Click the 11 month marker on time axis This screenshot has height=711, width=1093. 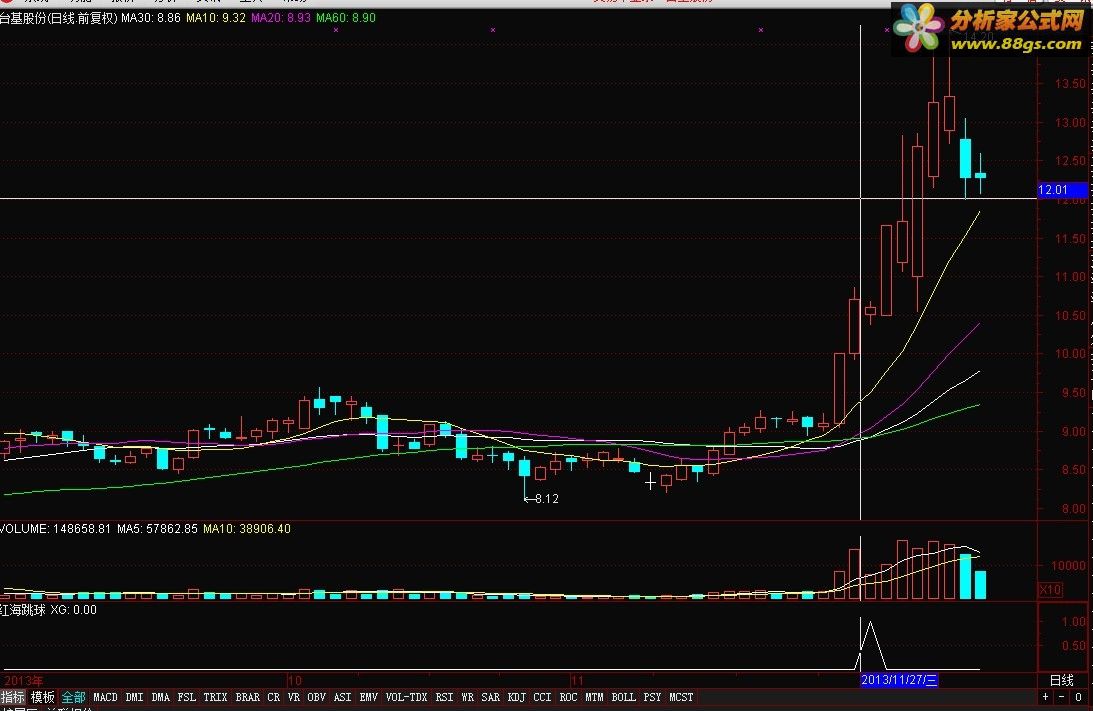click(576, 680)
